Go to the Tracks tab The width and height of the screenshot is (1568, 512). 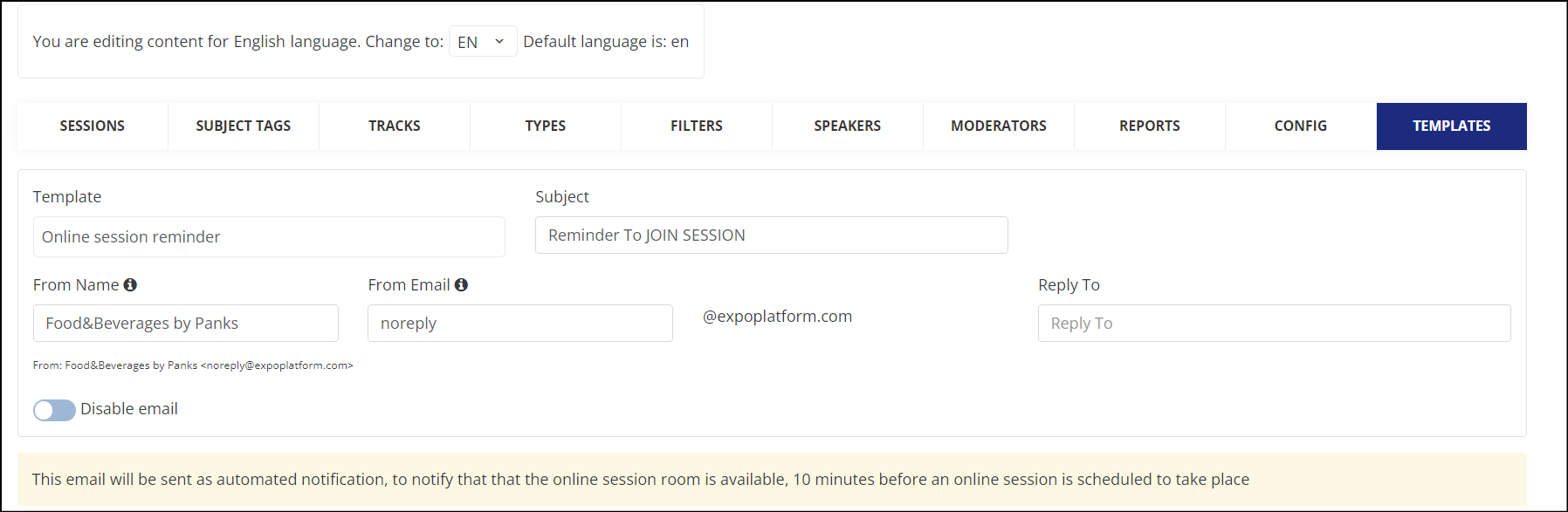[x=395, y=126]
